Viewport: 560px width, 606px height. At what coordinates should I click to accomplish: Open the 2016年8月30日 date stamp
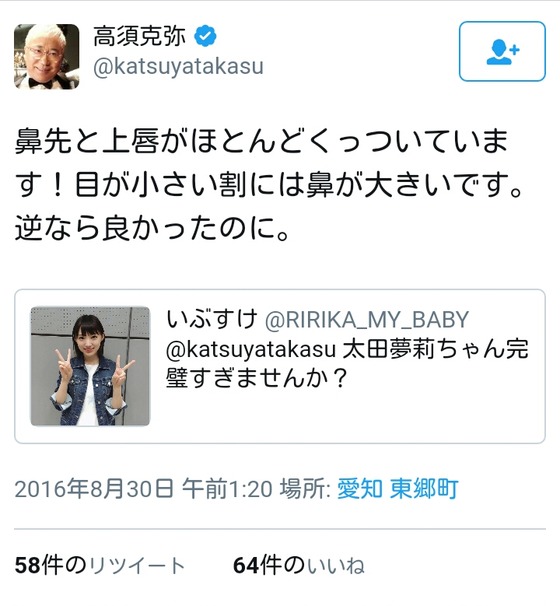pyautogui.click(x=94, y=489)
